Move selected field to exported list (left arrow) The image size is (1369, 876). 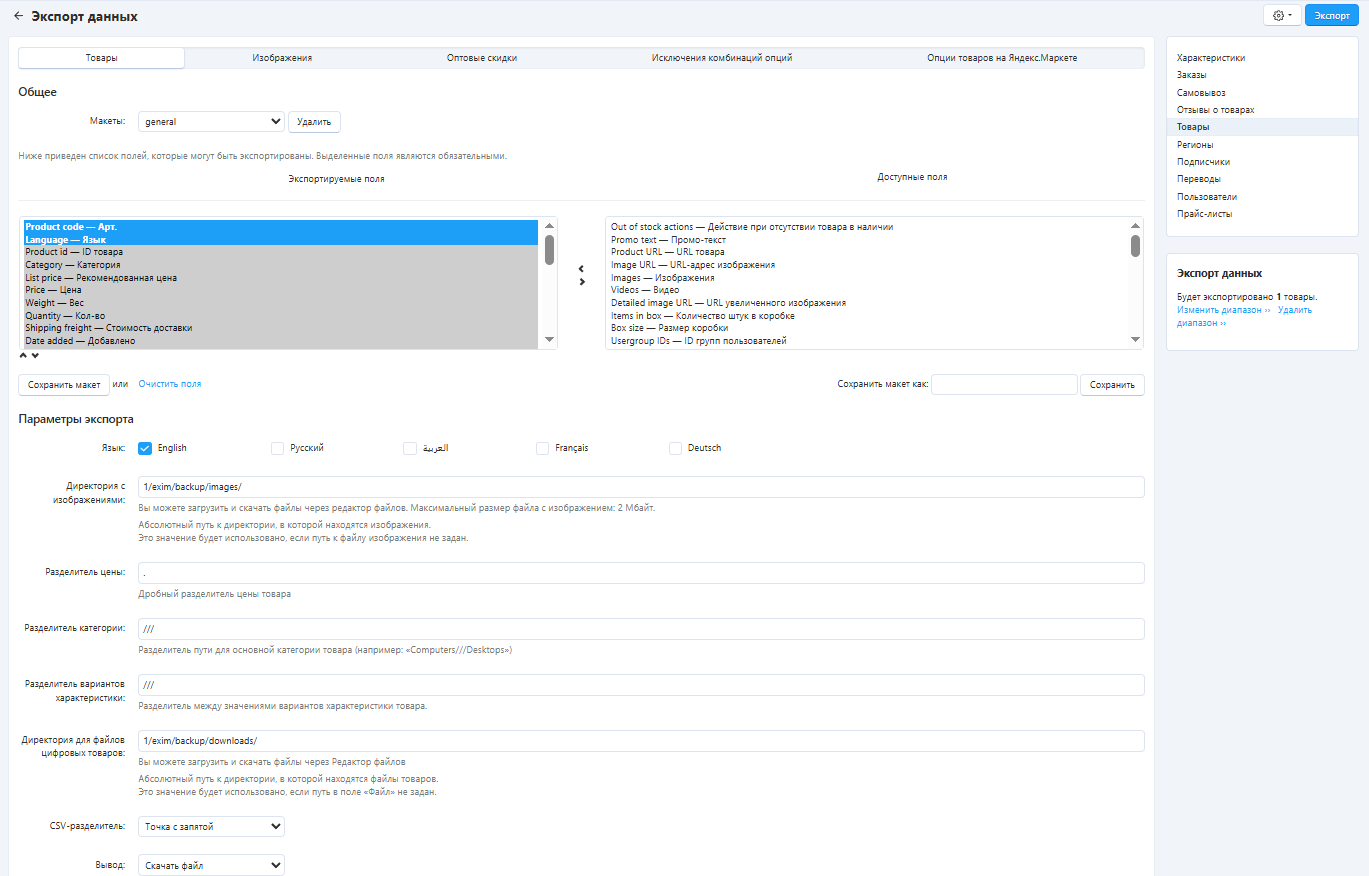(x=582, y=269)
